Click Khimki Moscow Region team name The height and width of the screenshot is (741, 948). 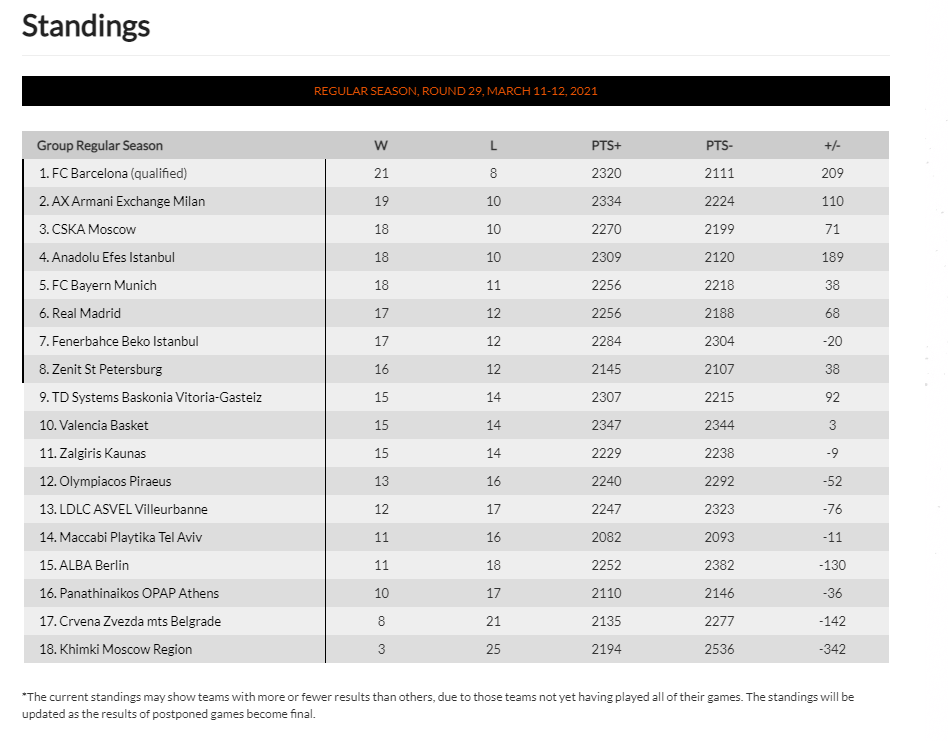coord(115,649)
